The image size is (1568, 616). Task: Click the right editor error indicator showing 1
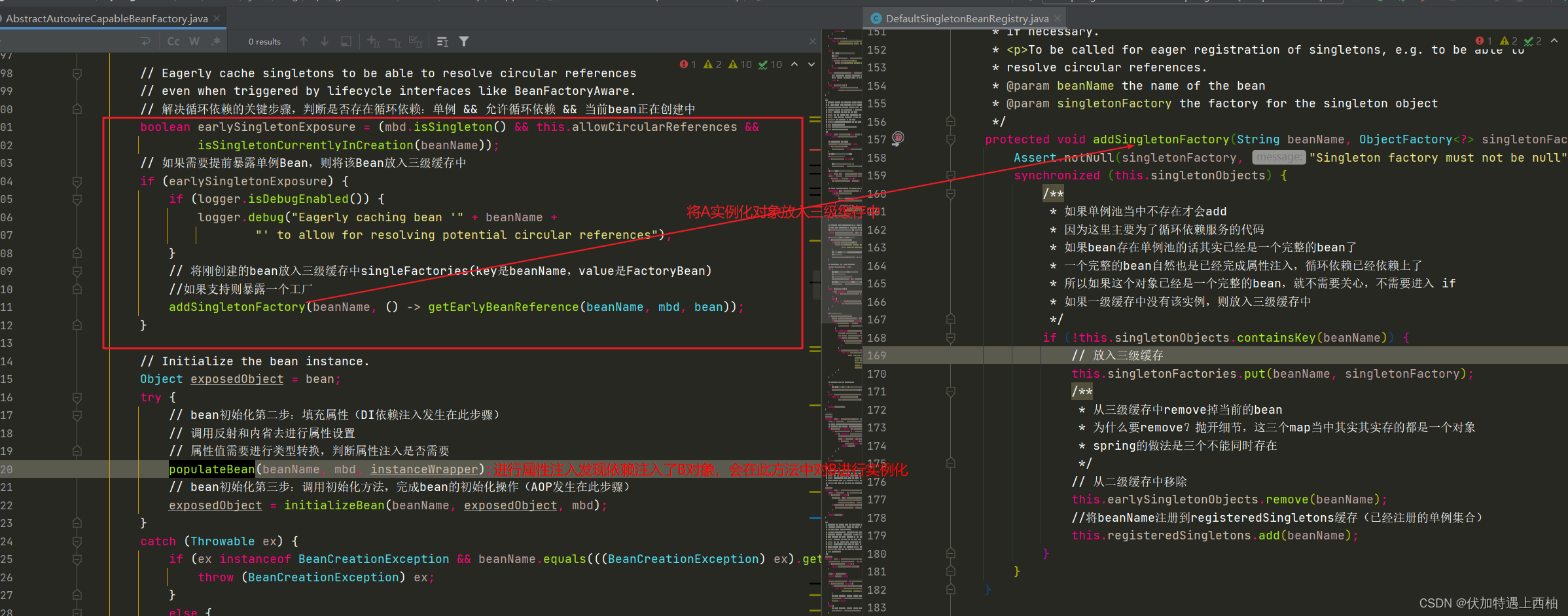coord(1484,41)
